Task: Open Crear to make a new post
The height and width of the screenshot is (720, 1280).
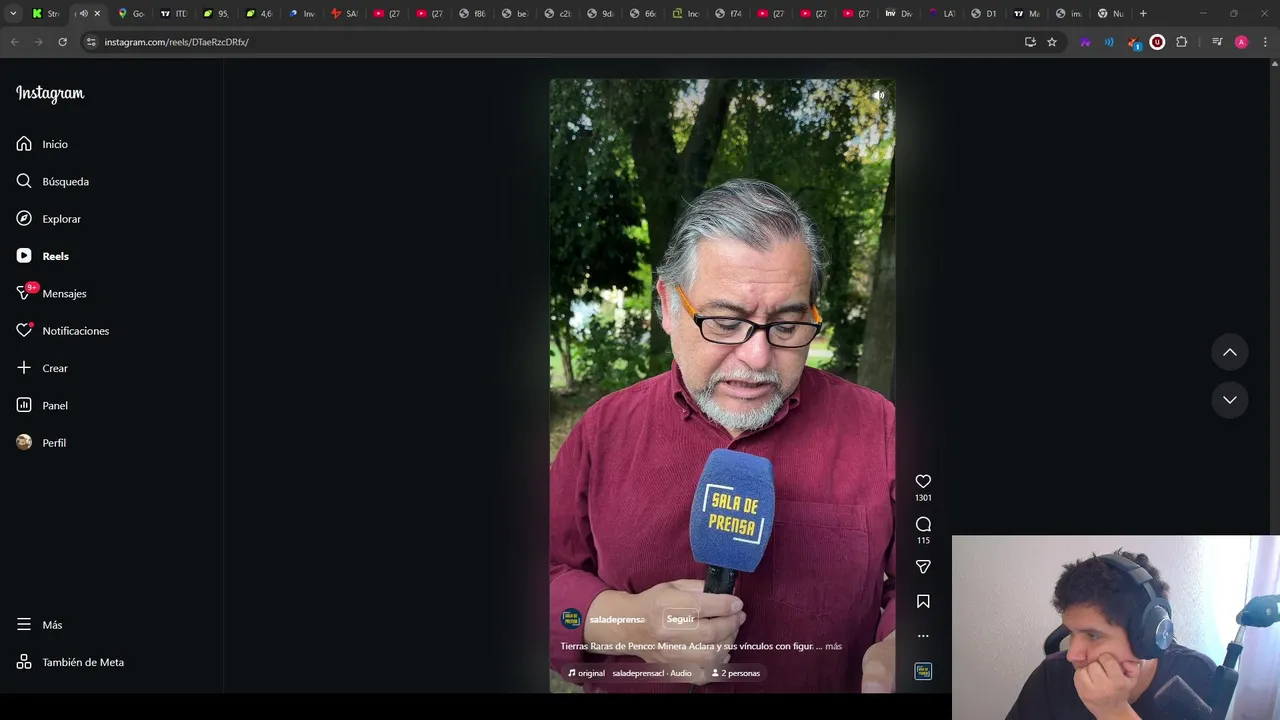Action: [x=42, y=368]
